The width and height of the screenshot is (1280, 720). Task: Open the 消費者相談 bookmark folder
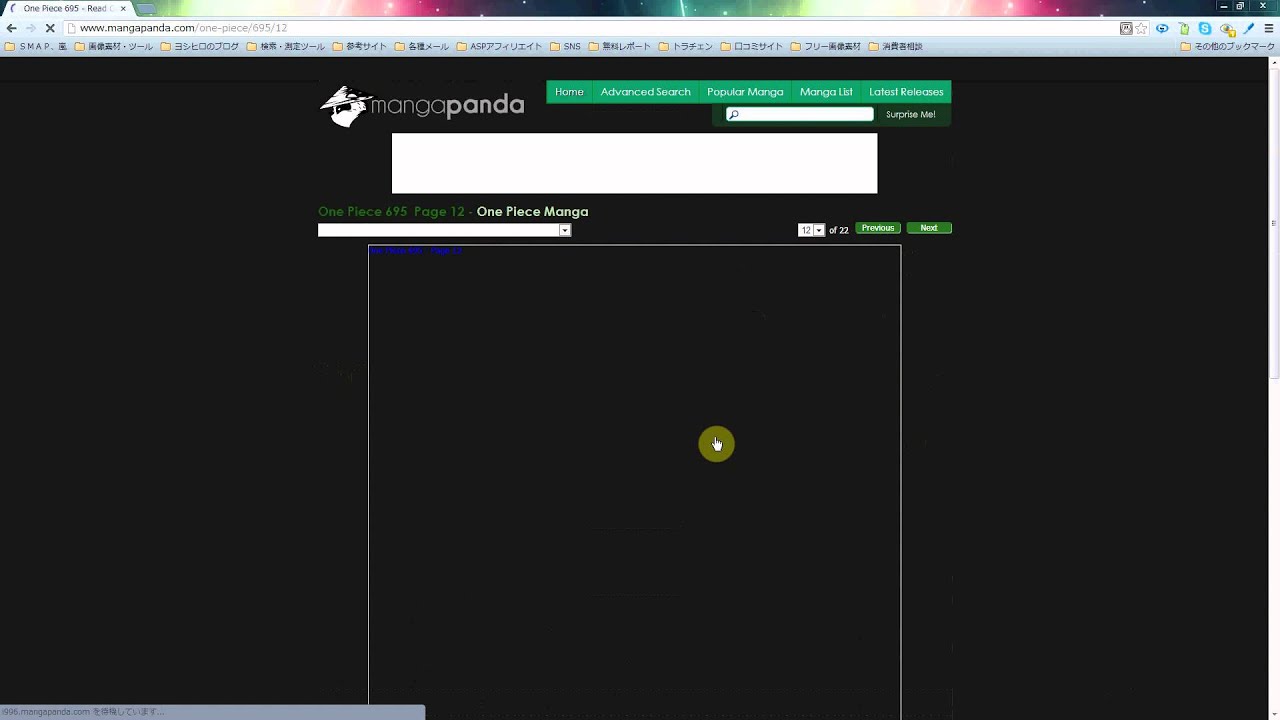tap(895, 46)
